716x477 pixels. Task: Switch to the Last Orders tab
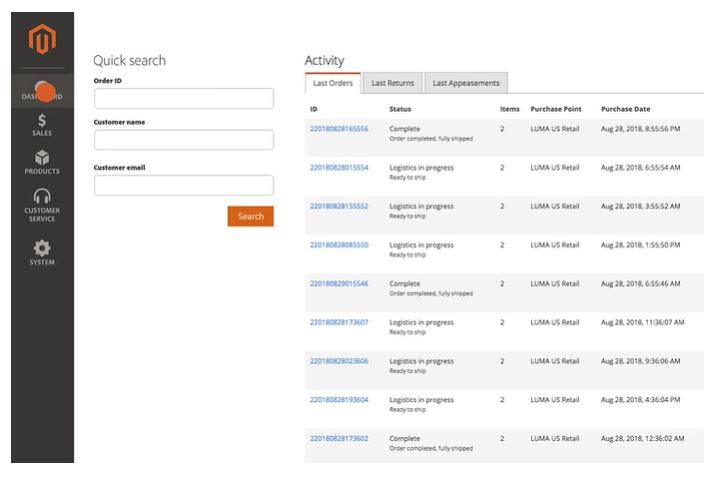point(333,83)
